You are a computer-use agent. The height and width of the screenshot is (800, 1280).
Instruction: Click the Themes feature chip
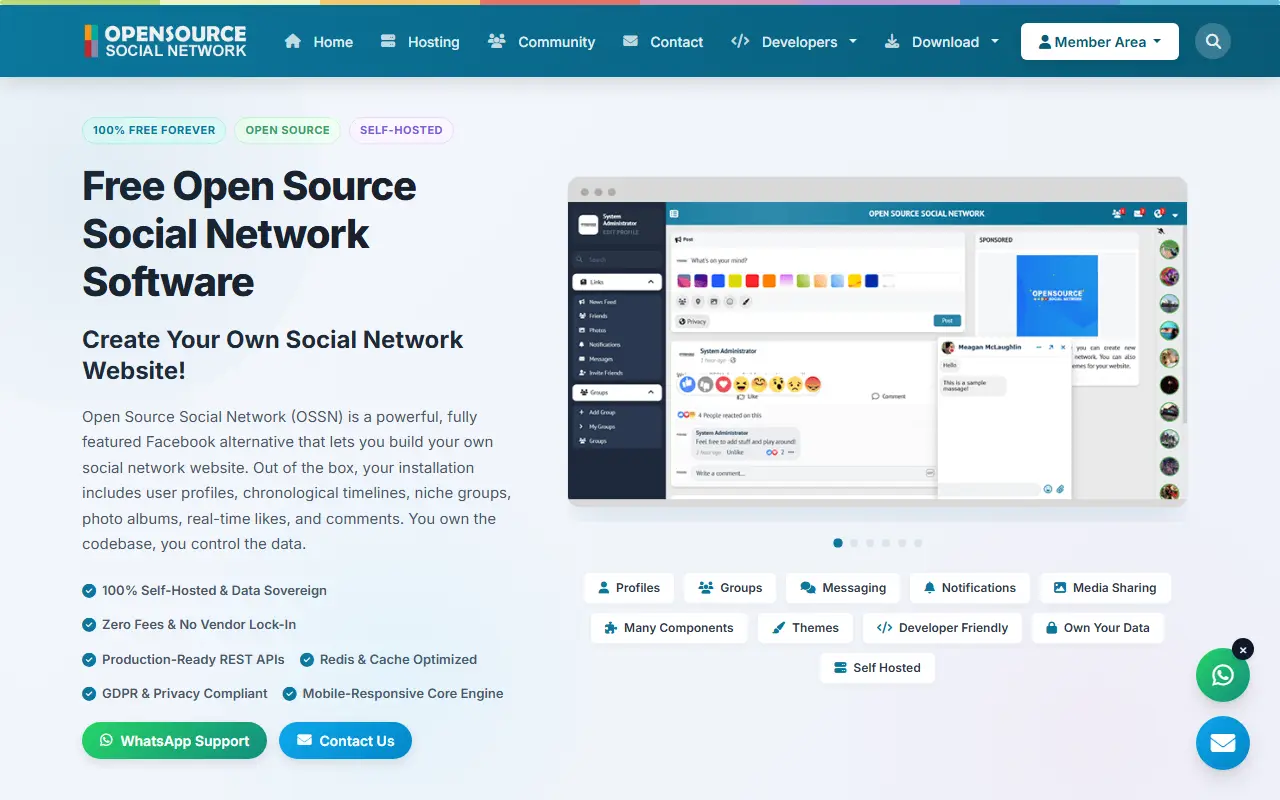pyautogui.click(x=806, y=628)
